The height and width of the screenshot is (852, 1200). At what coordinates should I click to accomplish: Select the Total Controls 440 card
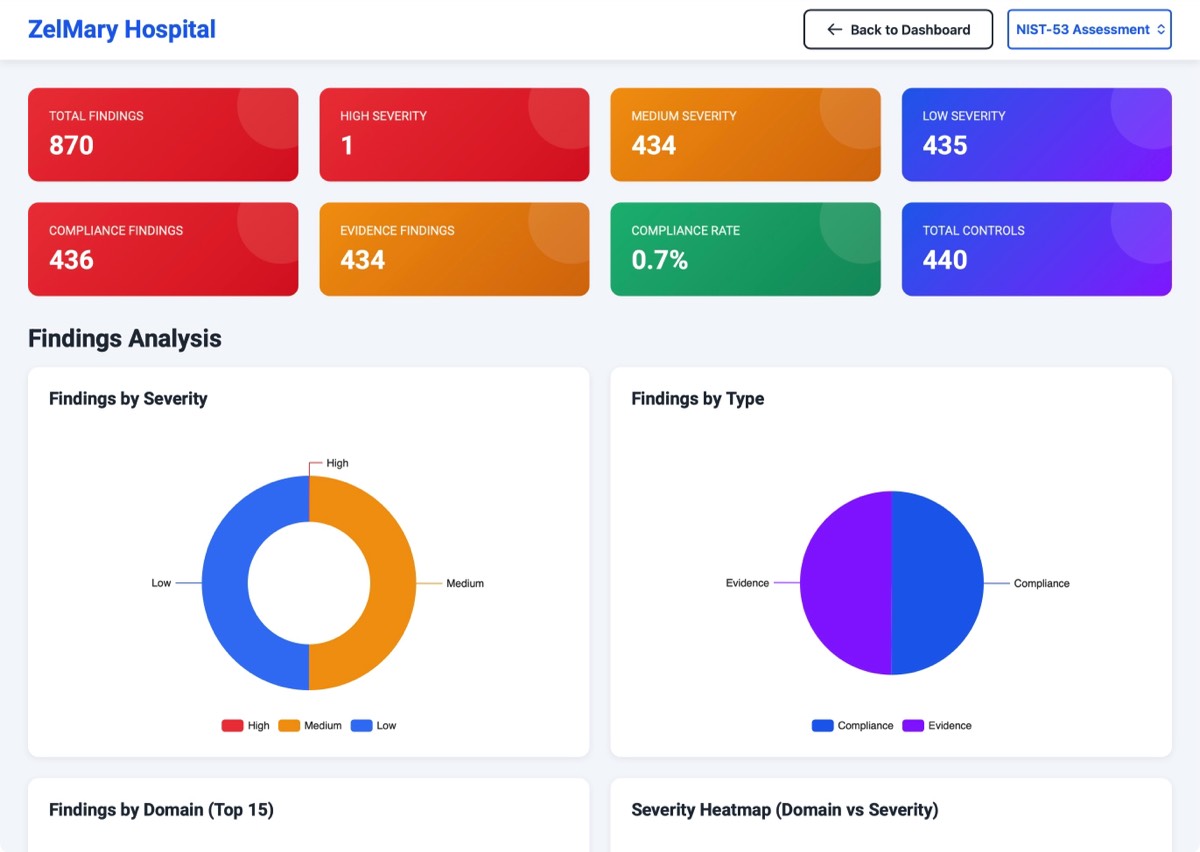click(x=1036, y=249)
